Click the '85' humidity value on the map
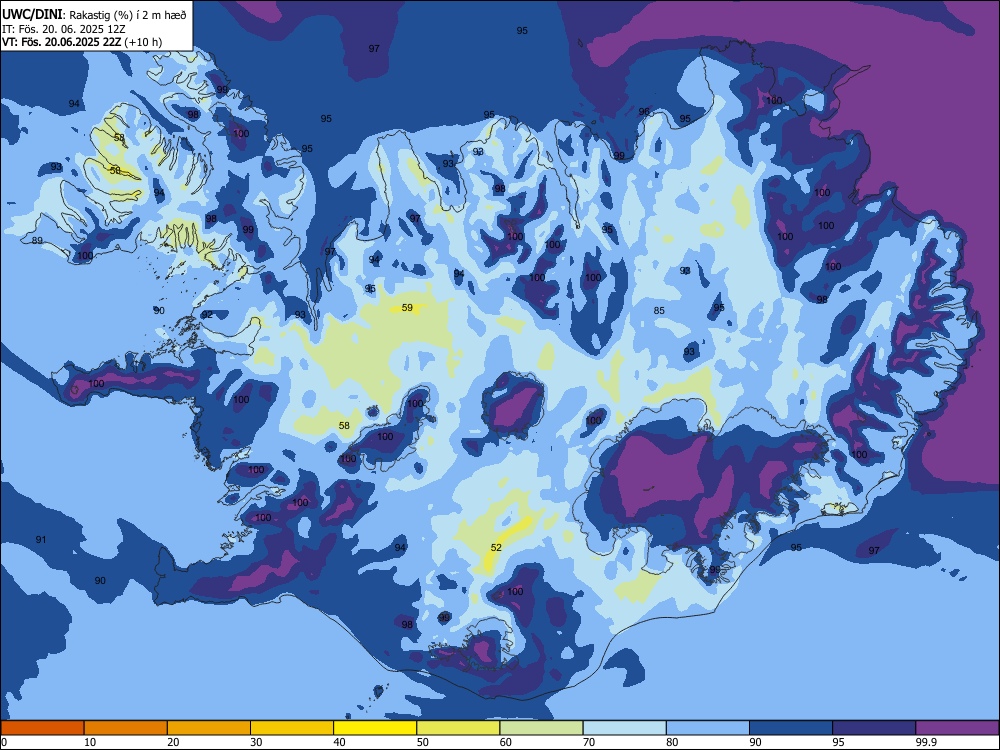This screenshot has width=1000, height=750. pos(659,311)
